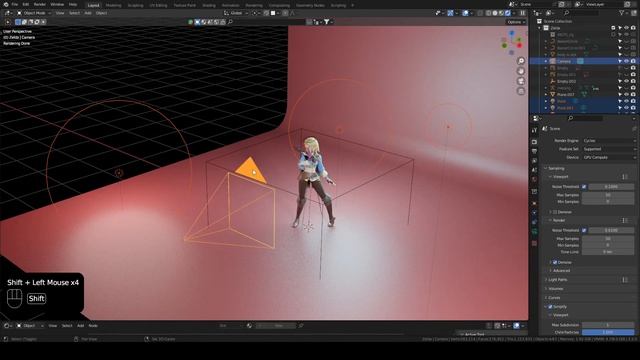Hide Plane.007 with its eye icon
640x360 pixels.
(627, 94)
